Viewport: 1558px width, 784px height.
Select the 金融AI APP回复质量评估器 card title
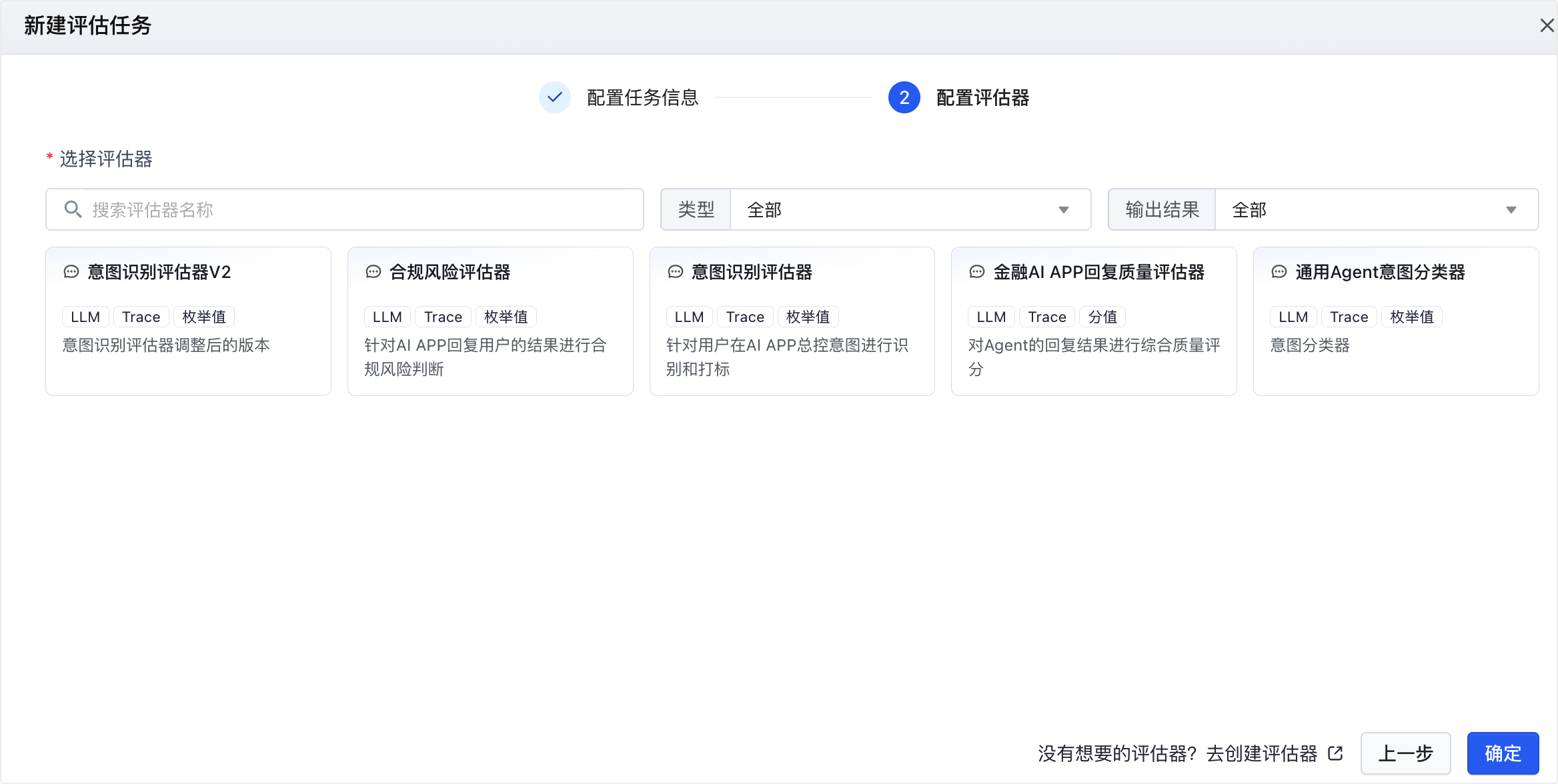1099,272
